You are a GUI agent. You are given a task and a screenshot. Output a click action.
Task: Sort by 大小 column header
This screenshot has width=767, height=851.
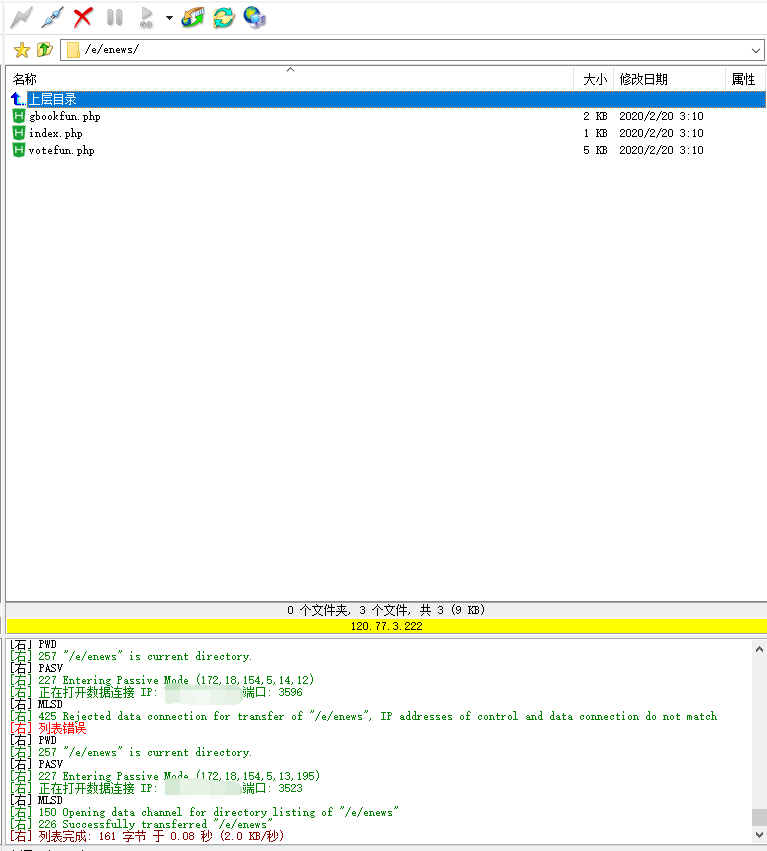[594, 79]
